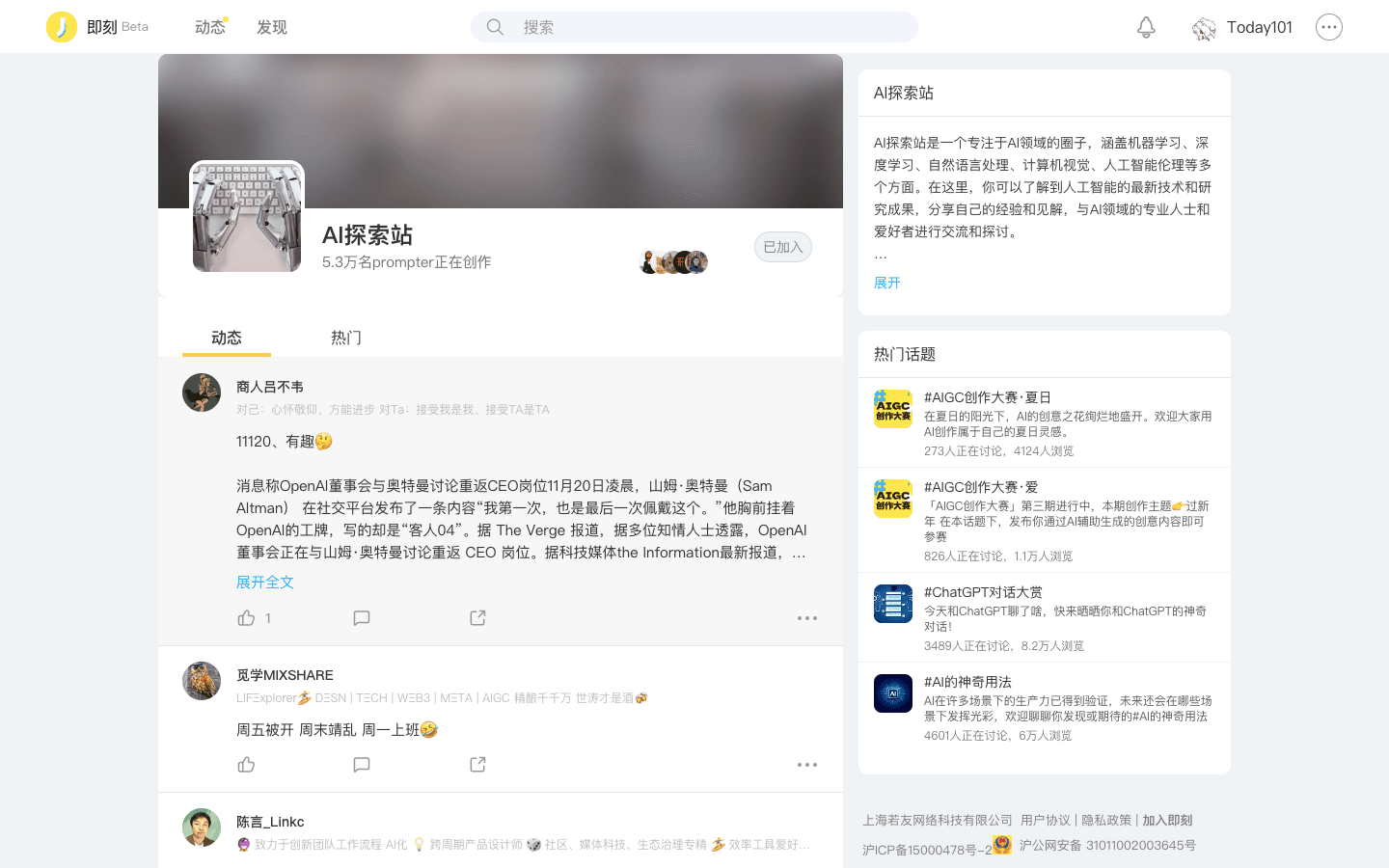Open more options on 商人吕不韦's post
1389x868 pixels.
(807, 618)
